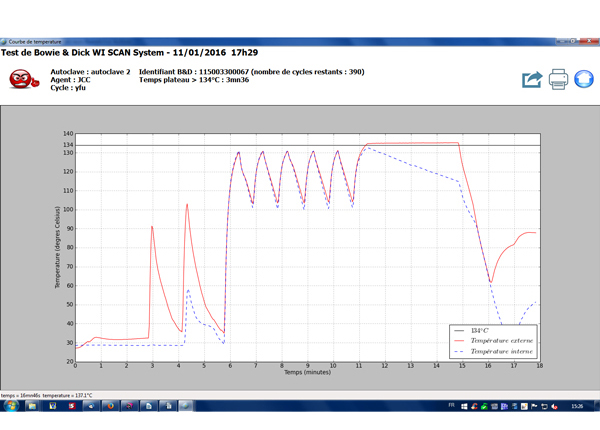
Task: Click the minimize window button
Action: [x=561, y=41]
